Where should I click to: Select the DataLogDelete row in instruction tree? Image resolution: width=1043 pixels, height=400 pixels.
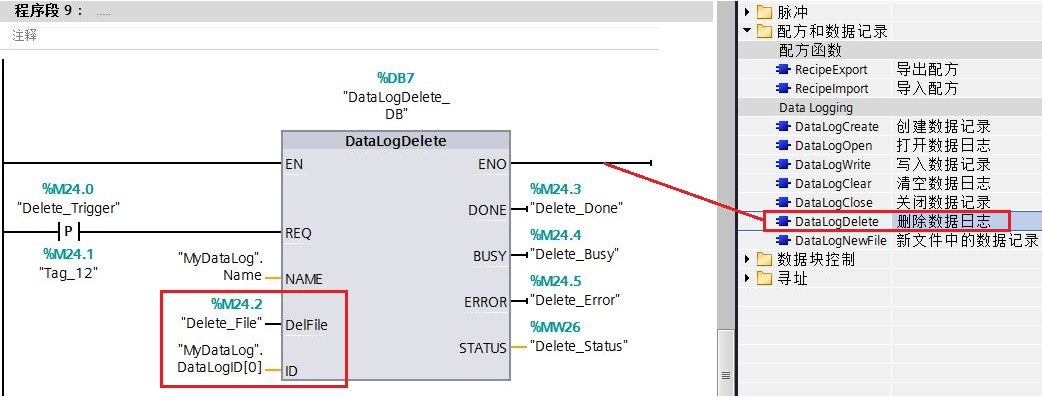pos(836,222)
